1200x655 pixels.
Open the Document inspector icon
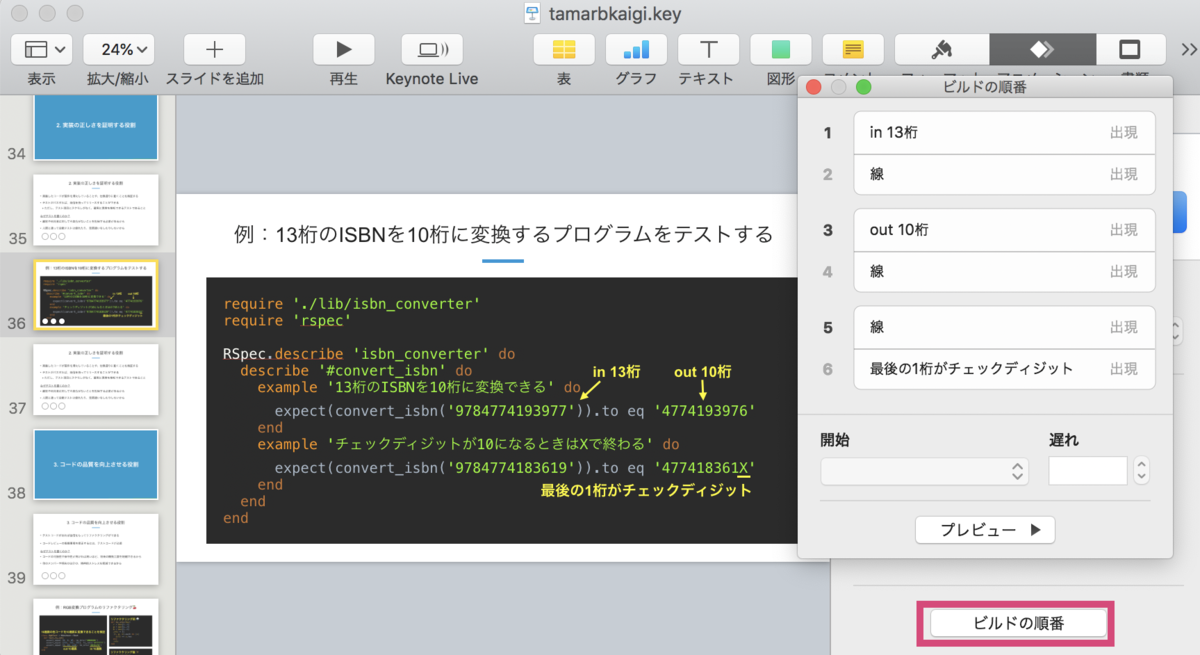click(x=1130, y=49)
